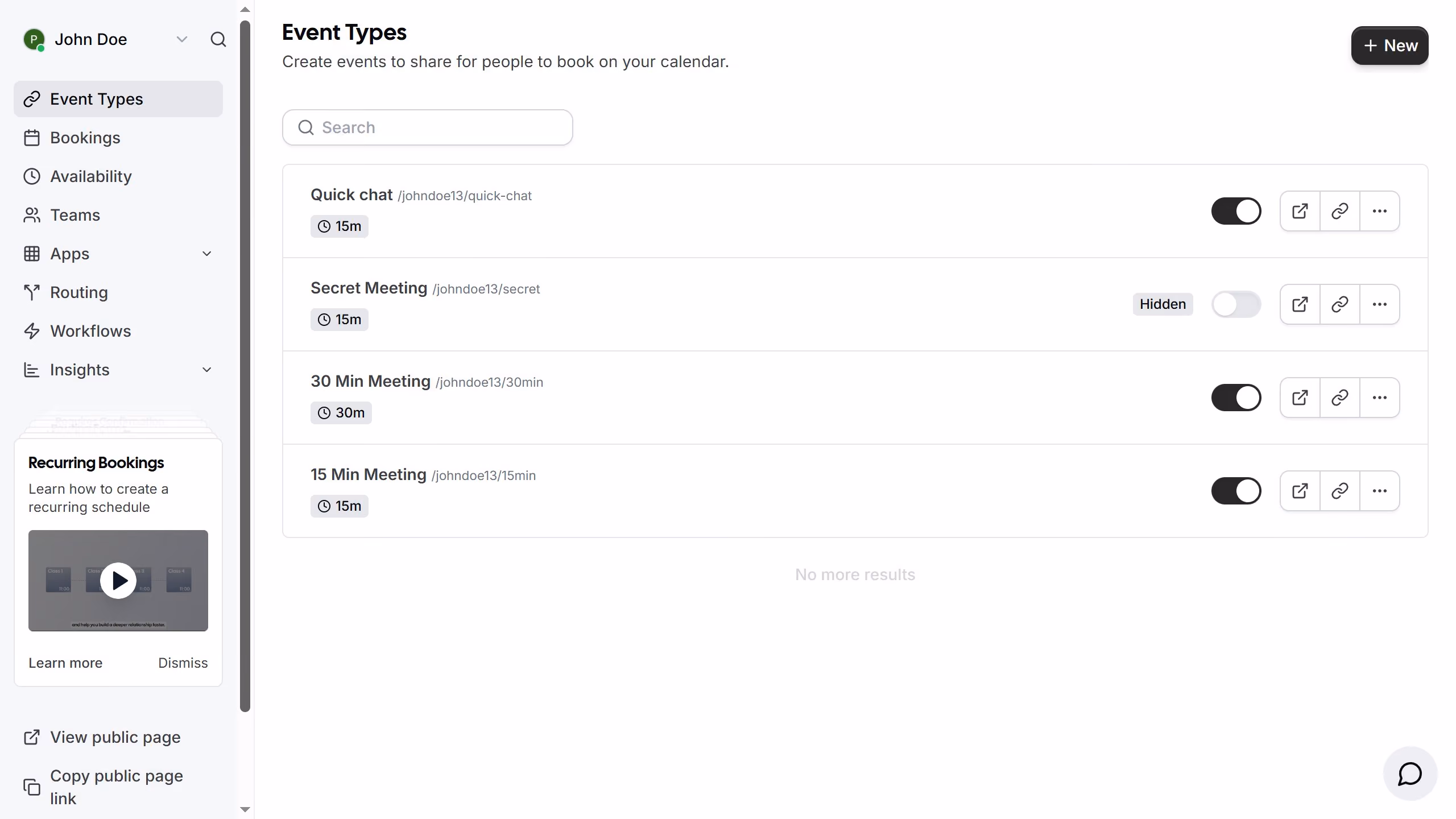1456x819 pixels.
Task: Dismiss the Recurring Bookings tip card
Action: point(183,663)
